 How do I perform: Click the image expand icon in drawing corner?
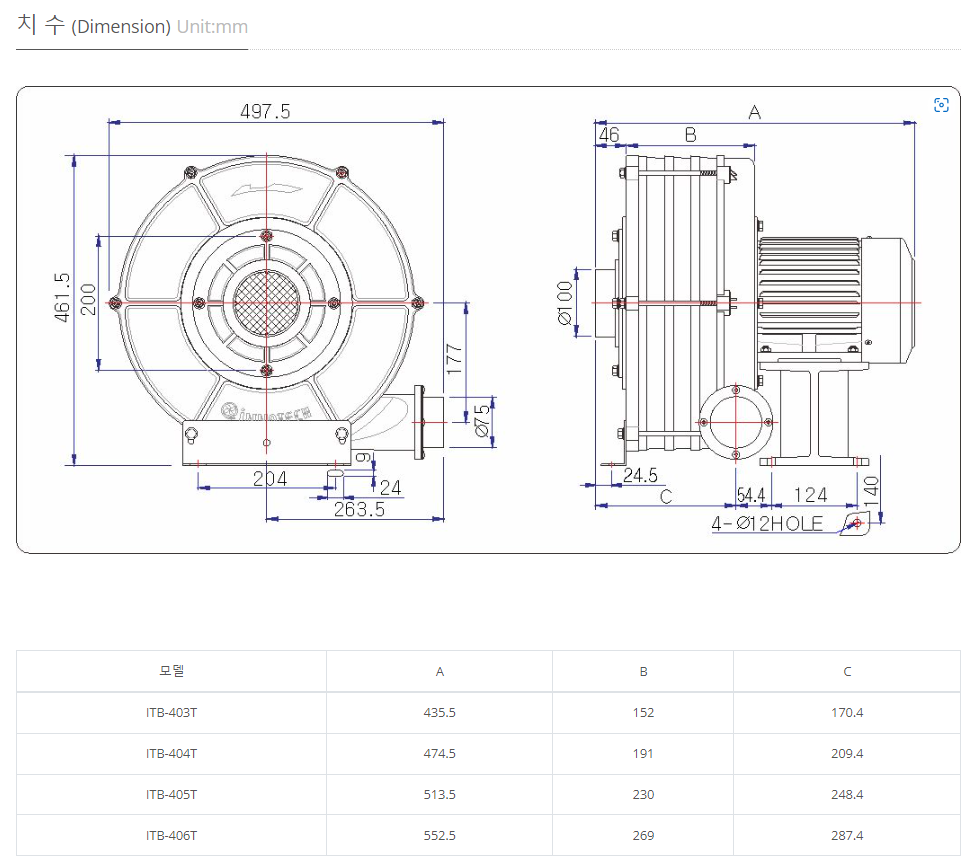click(940, 105)
